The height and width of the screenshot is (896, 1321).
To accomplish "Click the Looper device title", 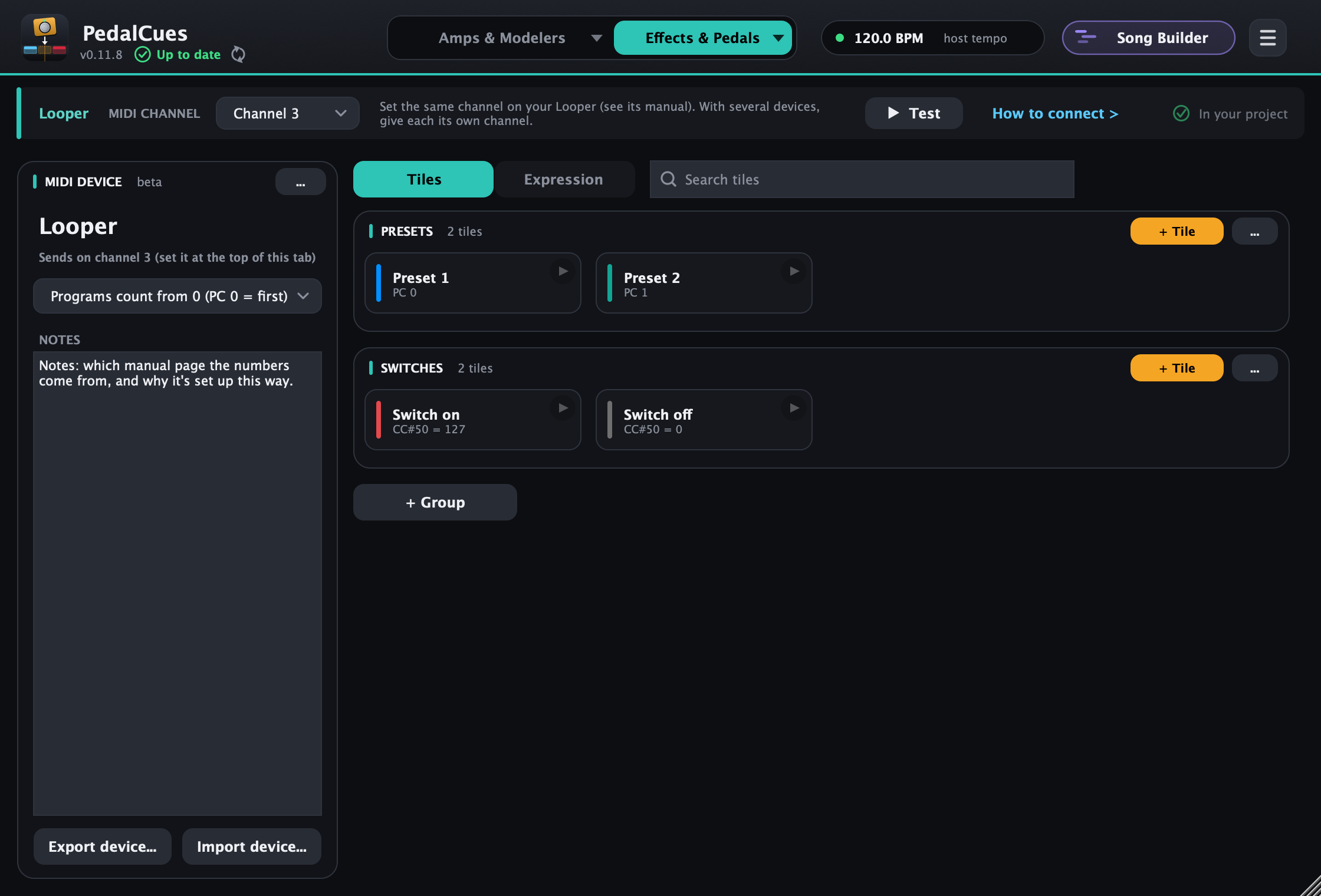I will point(78,226).
